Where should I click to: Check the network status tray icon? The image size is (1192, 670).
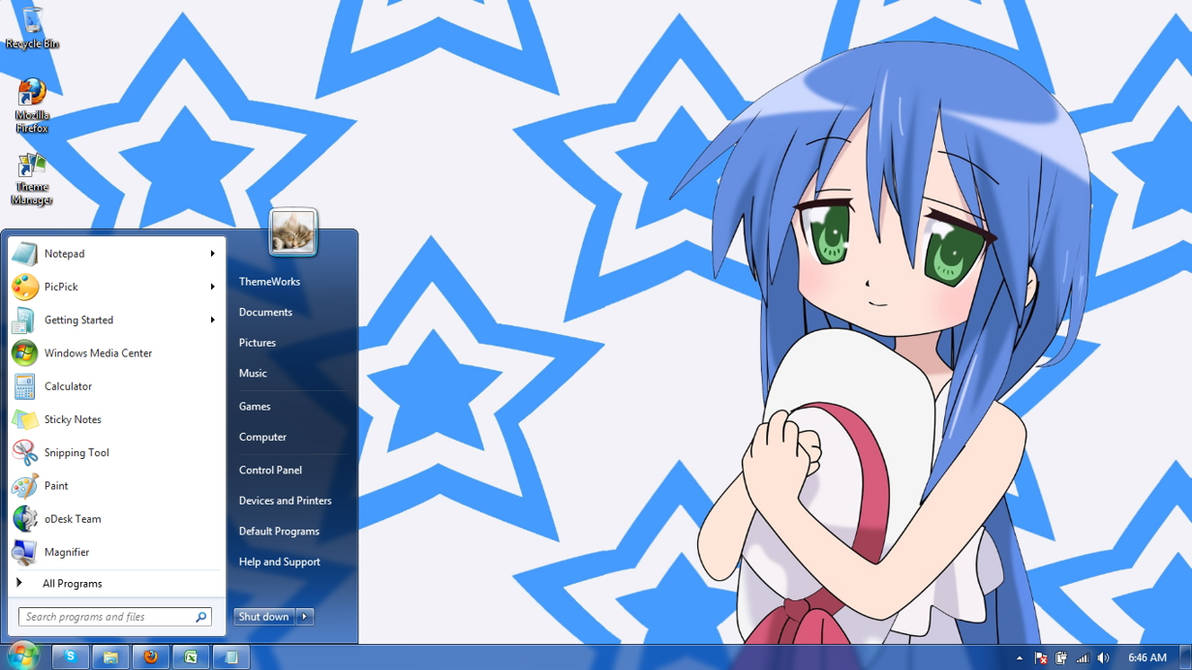pos(1082,658)
